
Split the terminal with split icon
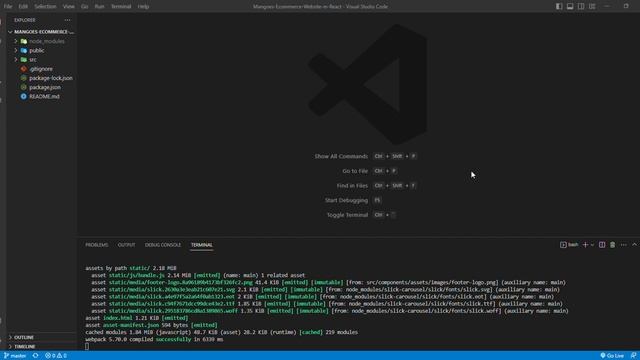[x=602, y=245]
